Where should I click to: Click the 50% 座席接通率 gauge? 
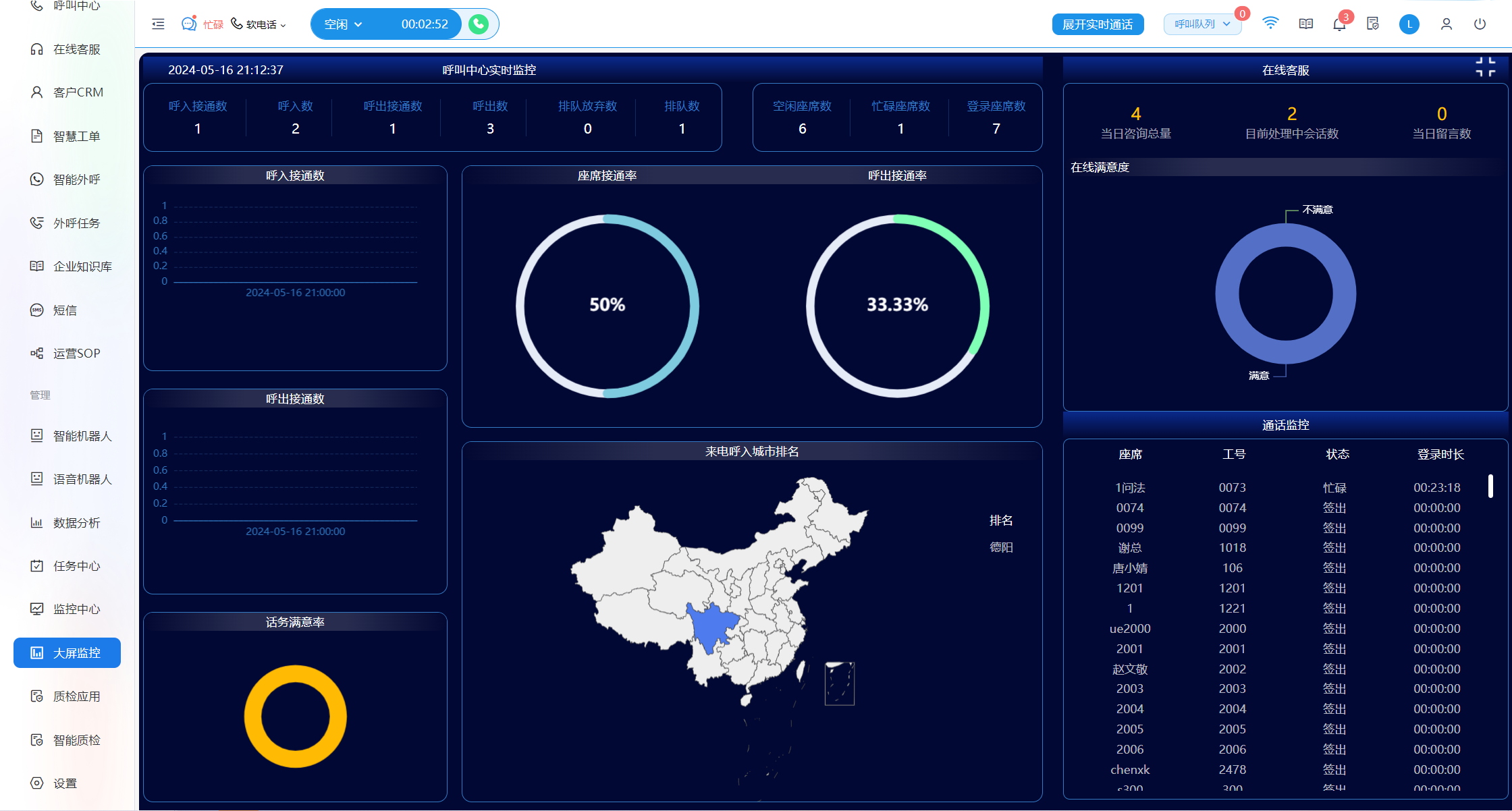point(607,306)
